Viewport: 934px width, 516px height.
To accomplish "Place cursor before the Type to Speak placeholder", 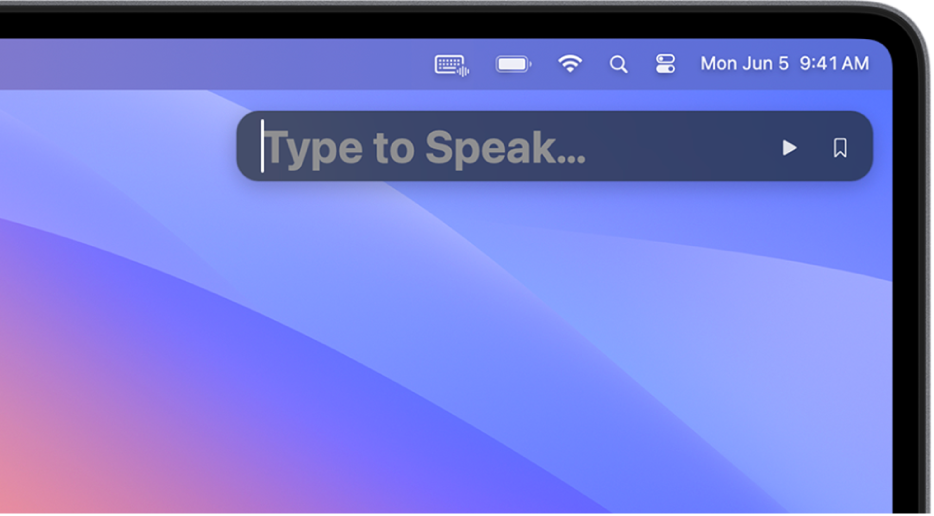I will click(x=264, y=148).
